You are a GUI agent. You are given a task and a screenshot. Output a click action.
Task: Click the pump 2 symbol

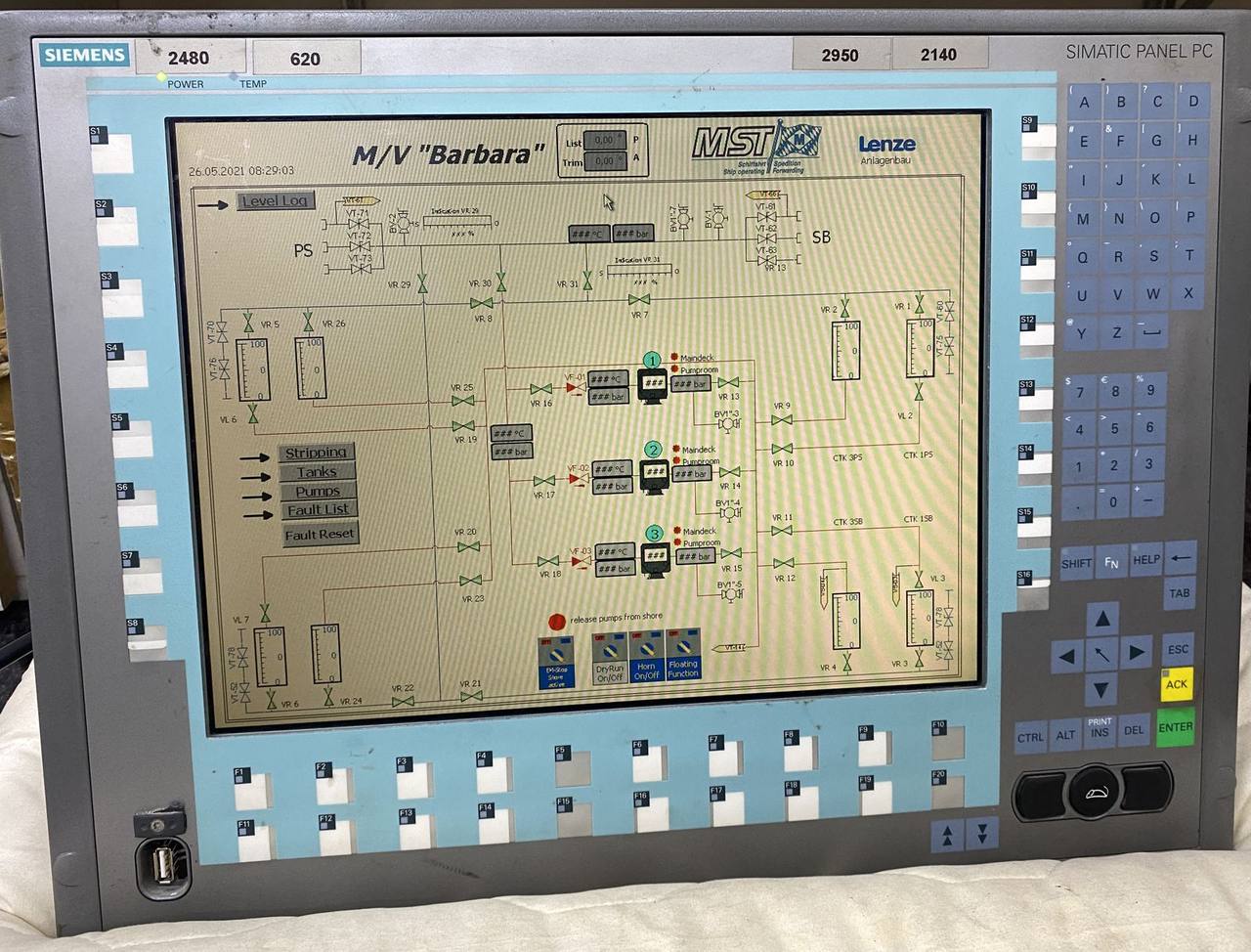pos(654,474)
